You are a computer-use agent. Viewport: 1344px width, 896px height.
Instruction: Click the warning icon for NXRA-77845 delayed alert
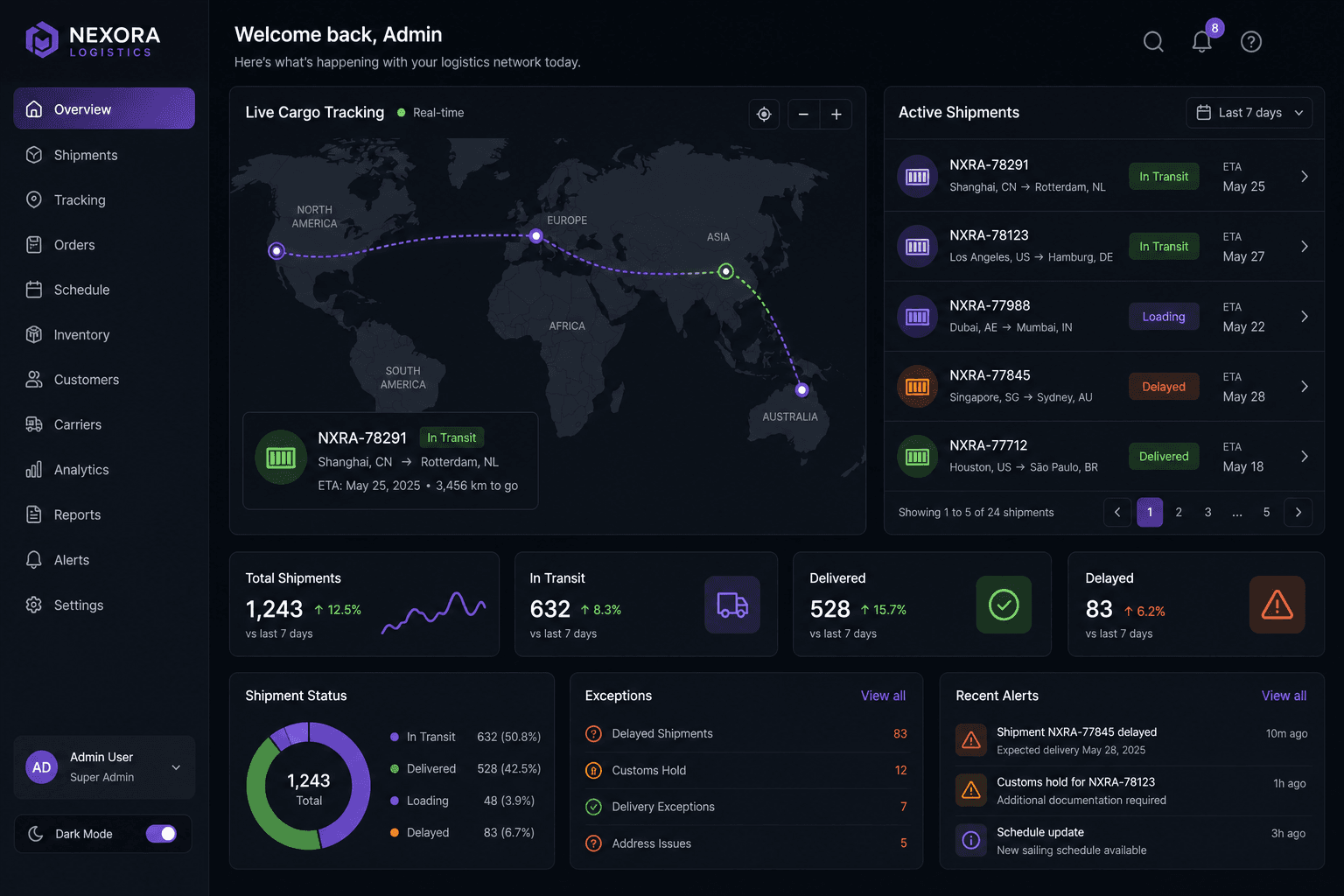pos(971,740)
